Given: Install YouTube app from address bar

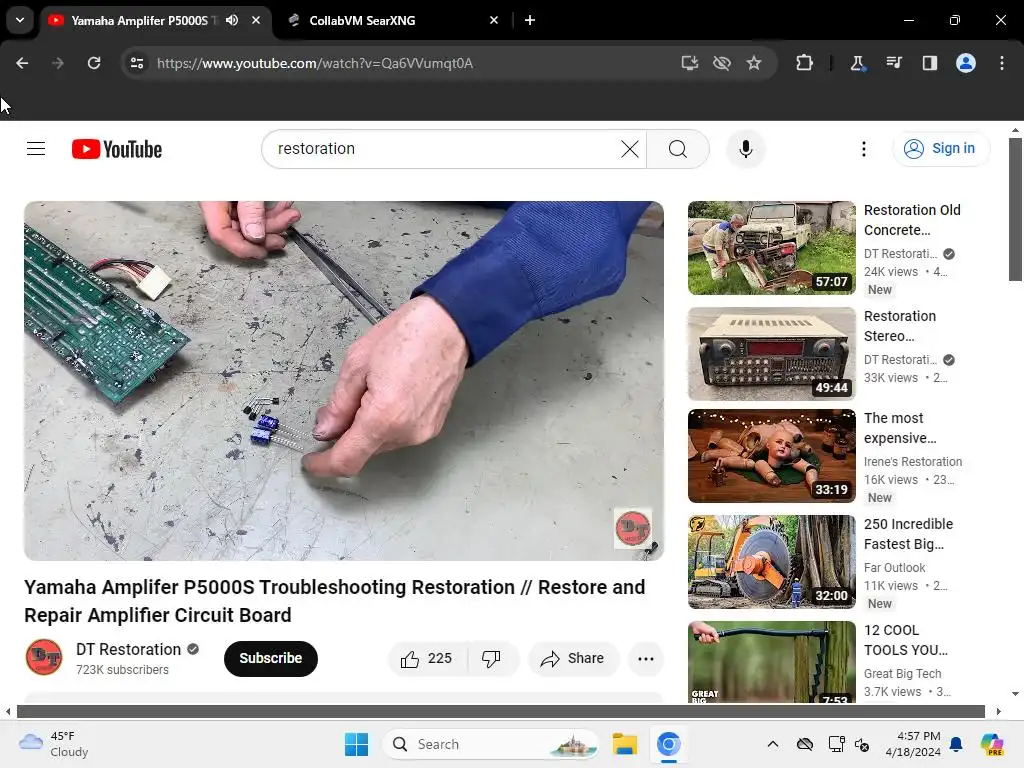Looking at the screenshot, I should [x=690, y=63].
